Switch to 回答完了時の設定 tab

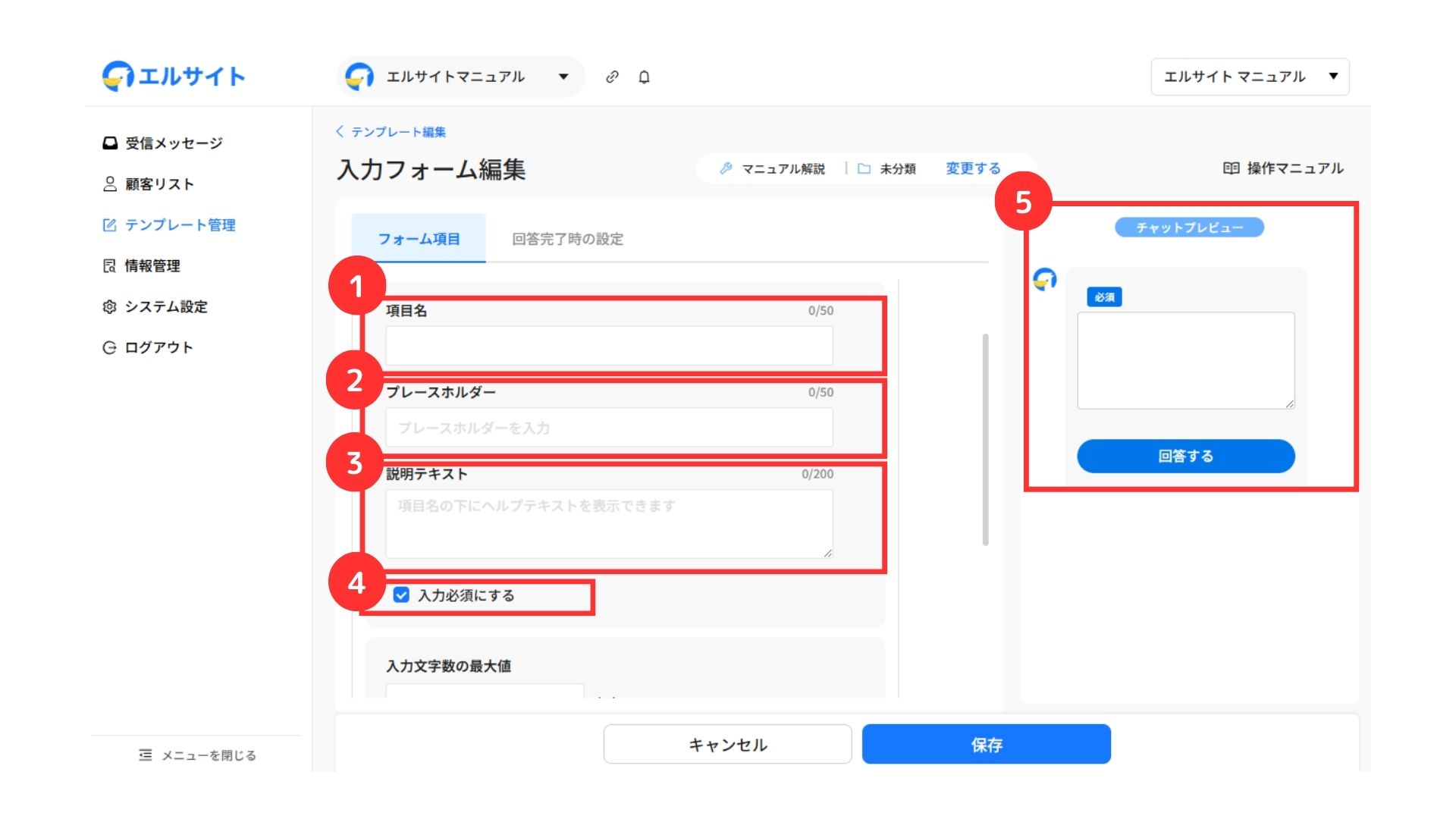pyautogui.click(x=567, y=239)
